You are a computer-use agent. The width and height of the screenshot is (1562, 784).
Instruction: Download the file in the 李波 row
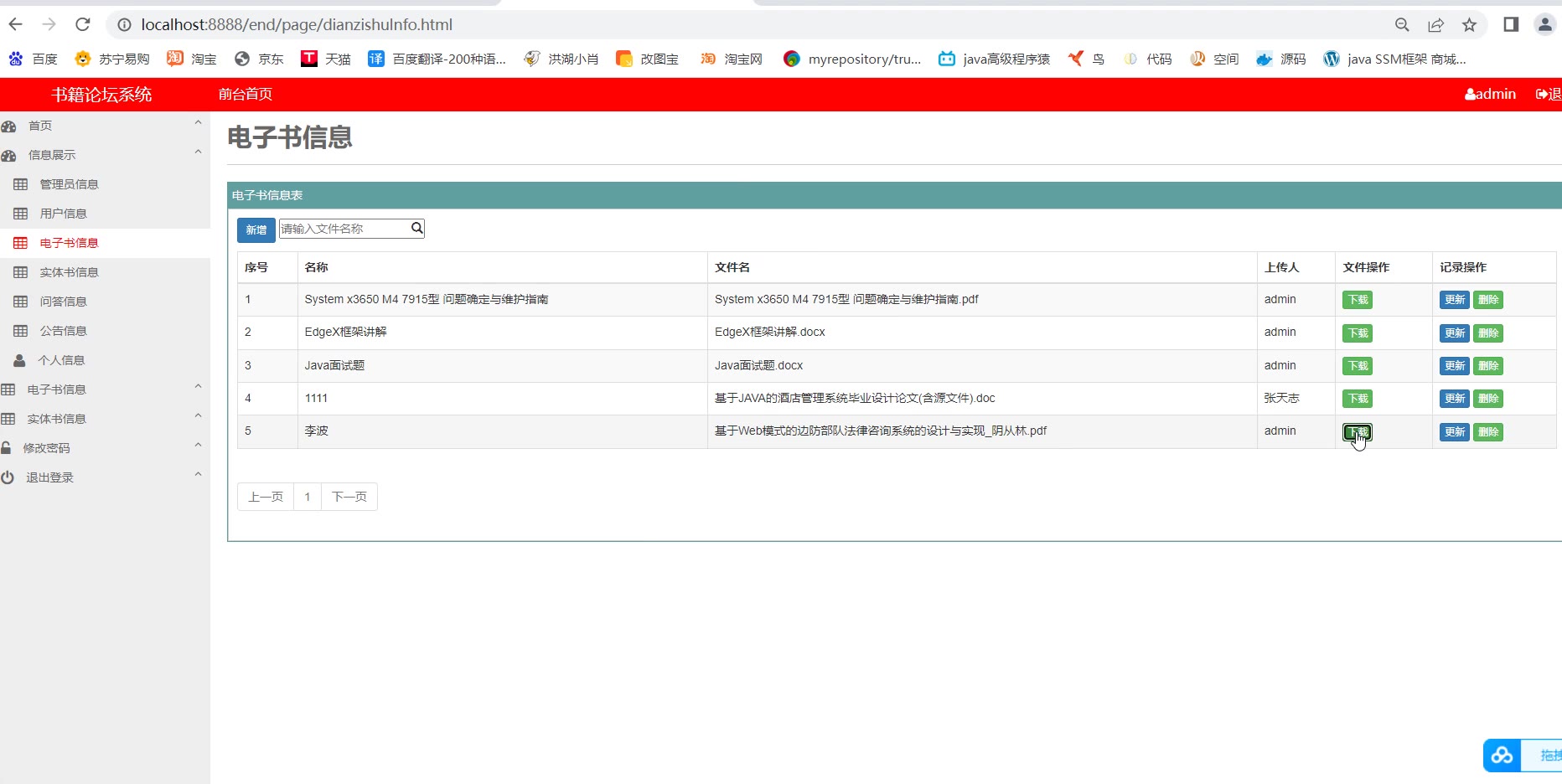1358,432
